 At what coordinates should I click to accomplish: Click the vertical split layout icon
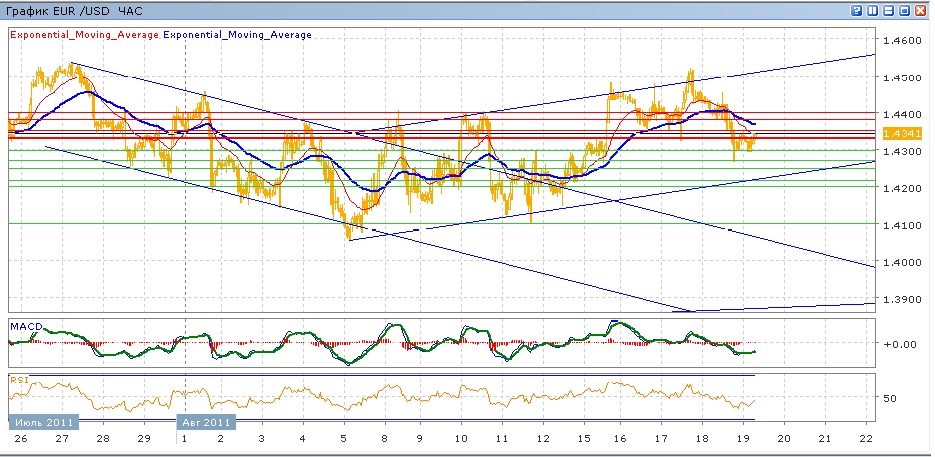[873, 9]
